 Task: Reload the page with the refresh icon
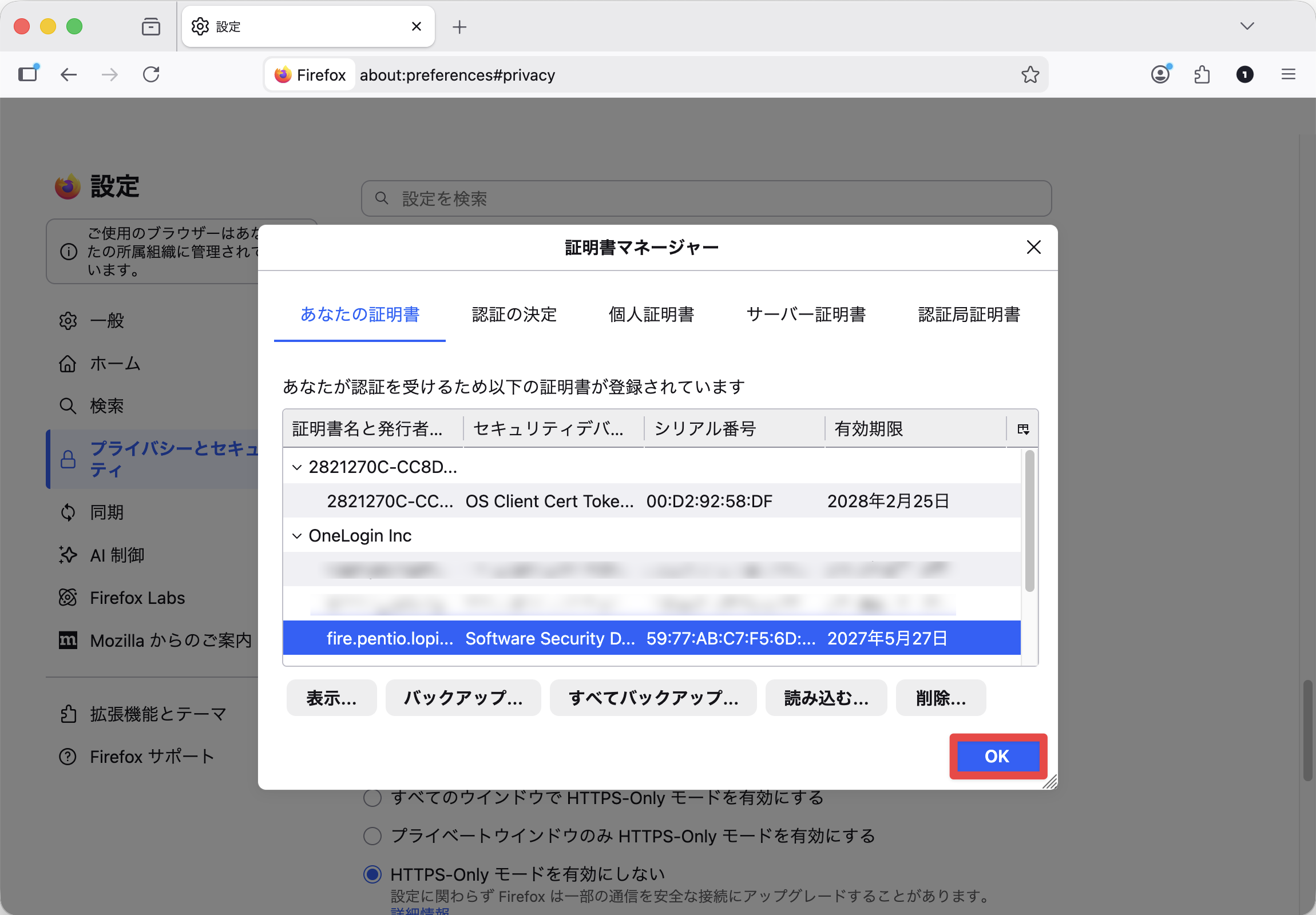pyautogui.click(x=151, y=74)
